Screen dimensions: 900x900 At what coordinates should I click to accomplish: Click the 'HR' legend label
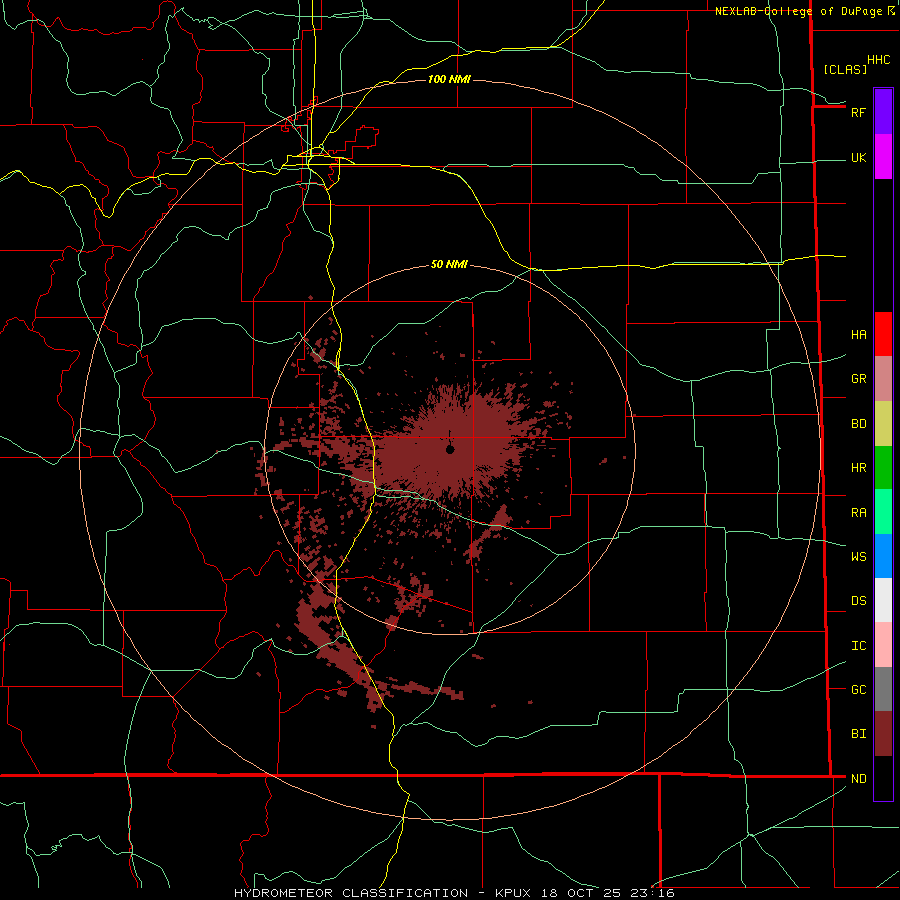[858, 467]
